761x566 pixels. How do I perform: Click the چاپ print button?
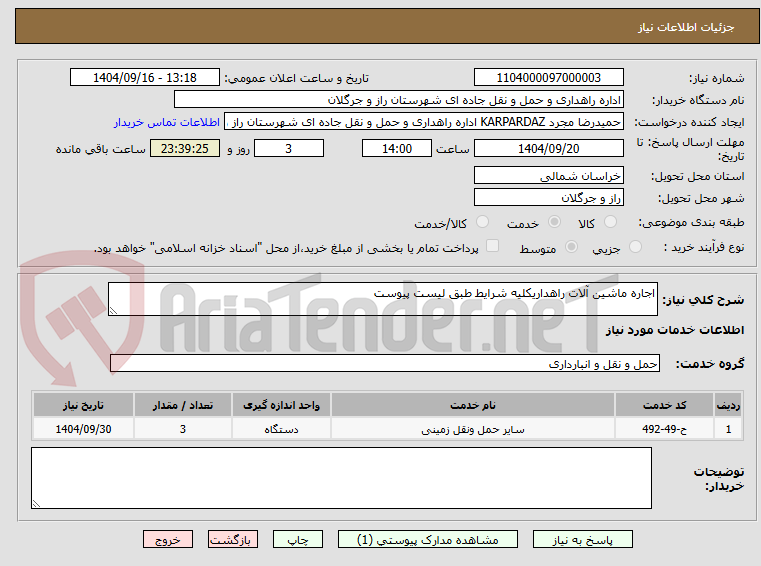[298, 539]
